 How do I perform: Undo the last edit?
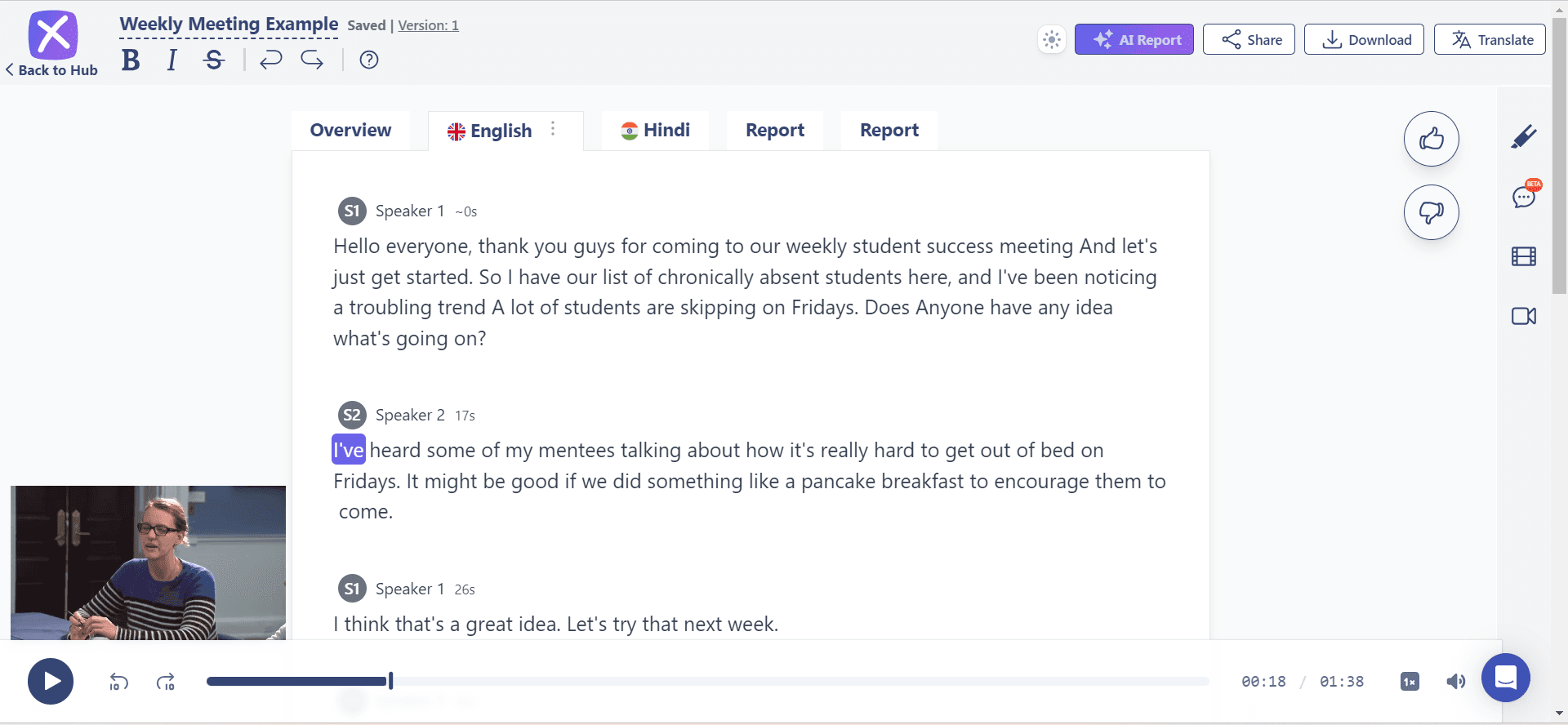click(270, 60)
